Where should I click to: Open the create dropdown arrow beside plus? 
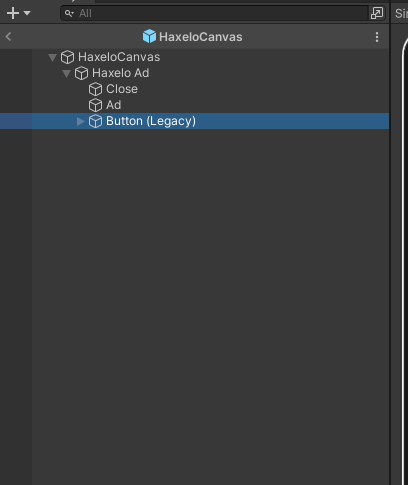click(x=27, y=13)
